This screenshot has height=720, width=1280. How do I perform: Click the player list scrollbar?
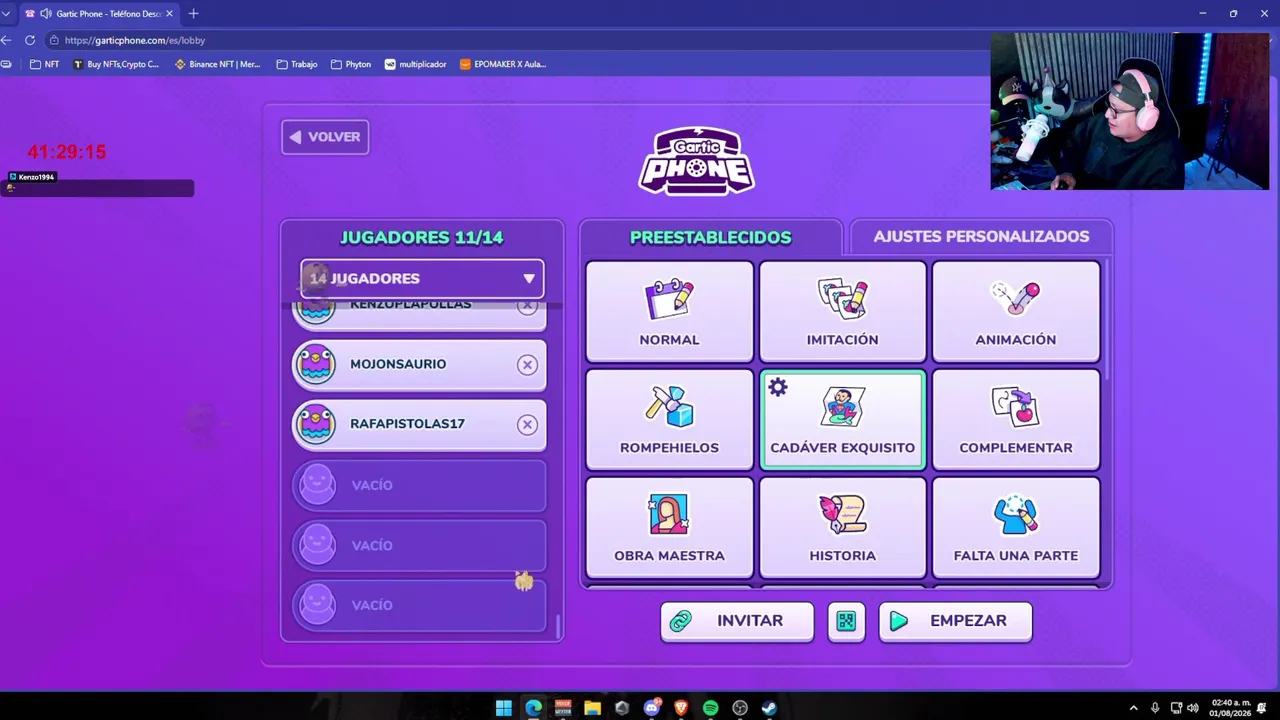point(557,626)
